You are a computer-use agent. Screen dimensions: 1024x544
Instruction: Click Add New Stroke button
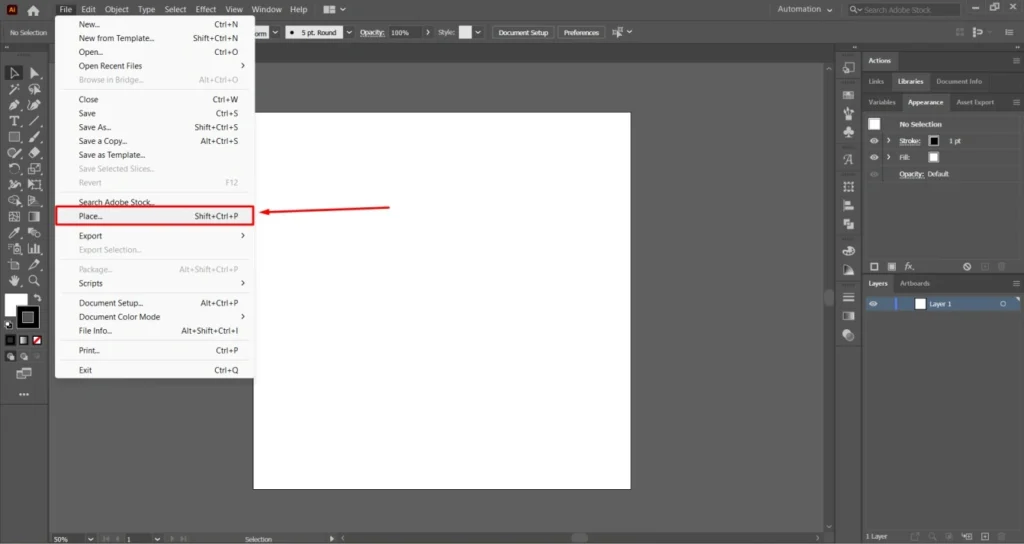874,266
